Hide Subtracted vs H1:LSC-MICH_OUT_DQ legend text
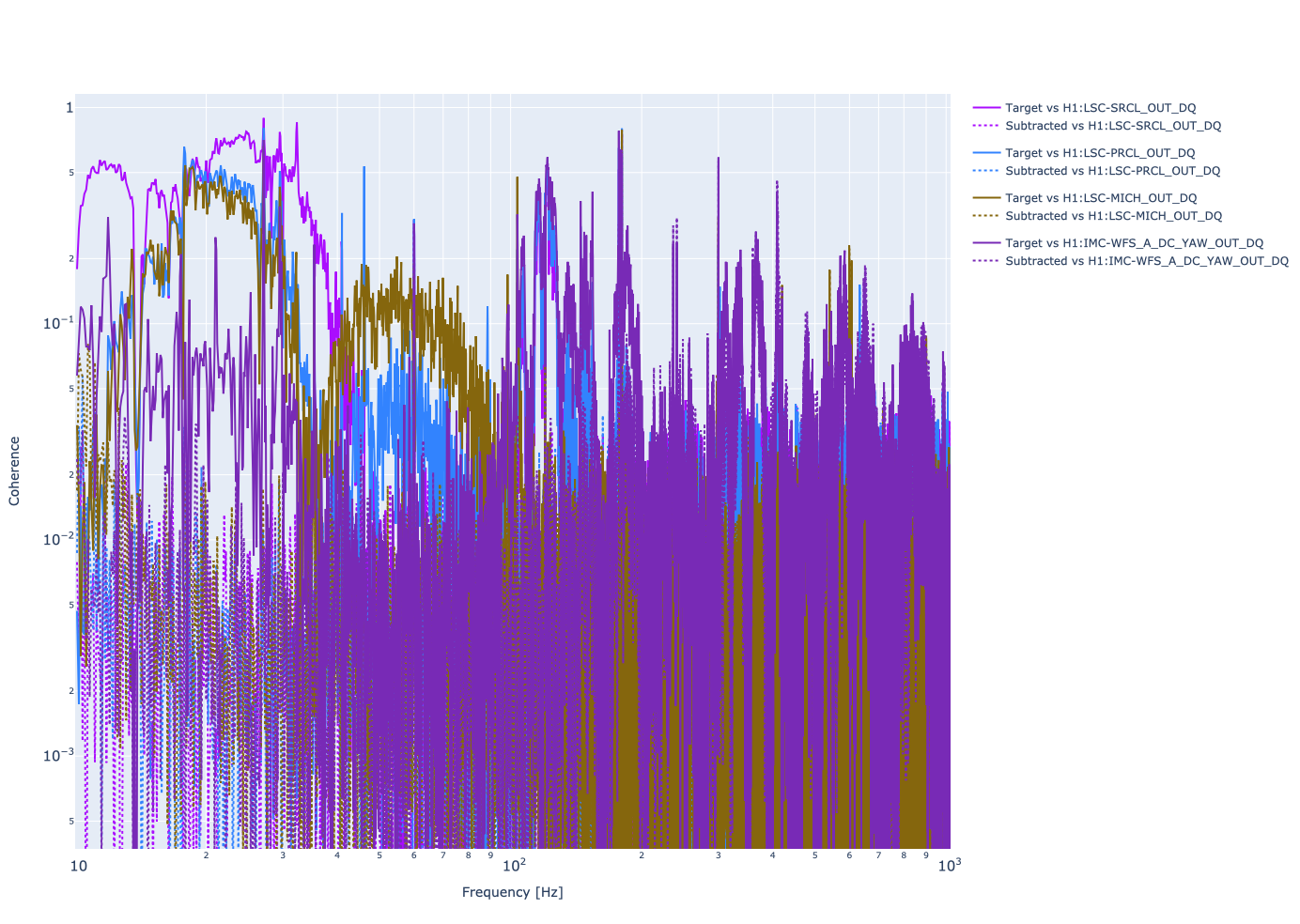This screenshot has height=924, width=1300. [1113, 216]
